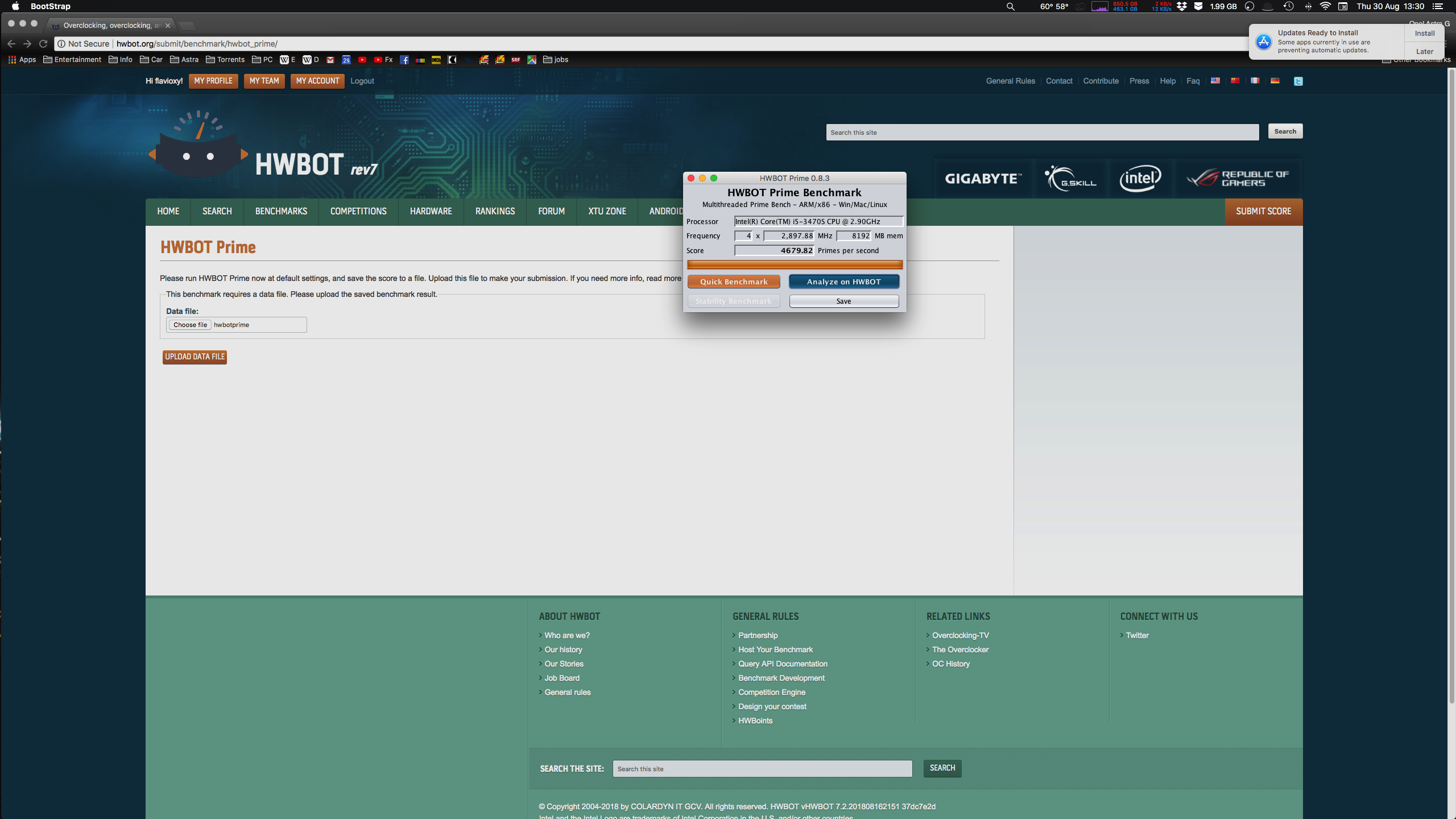Click Later on the updates notification
This screenshot has height=819, width=1456.
(1425, 51)
